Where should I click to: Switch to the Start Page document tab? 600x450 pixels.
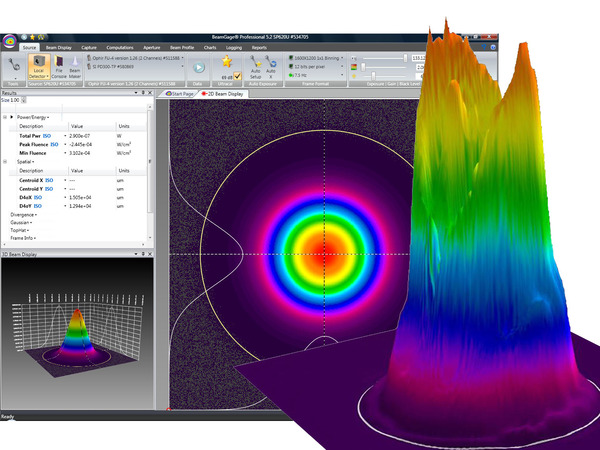coord(181,93)
